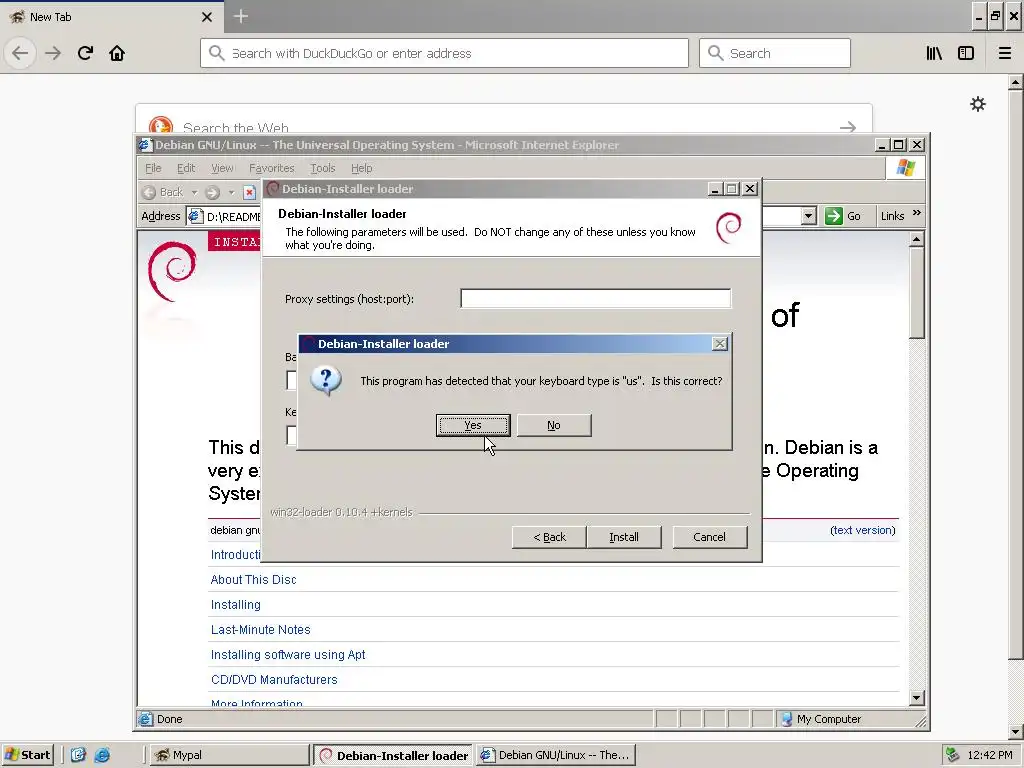The height and width of the screenshot is (768, 1024).
Task: Open File menu in Internet Explorer
Action: (x=153, y=168)
